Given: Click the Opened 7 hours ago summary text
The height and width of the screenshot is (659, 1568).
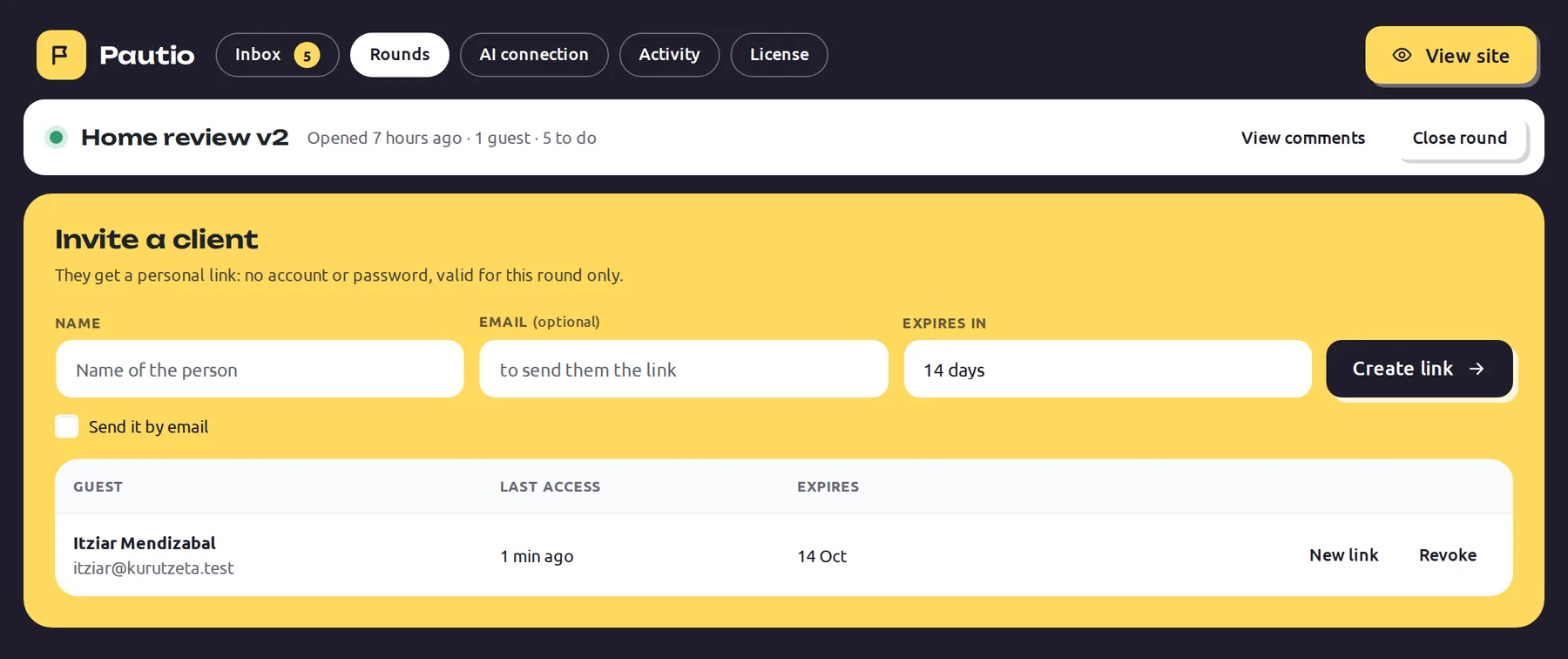Looking at the screenshot, I should click(x=452, y=138).
